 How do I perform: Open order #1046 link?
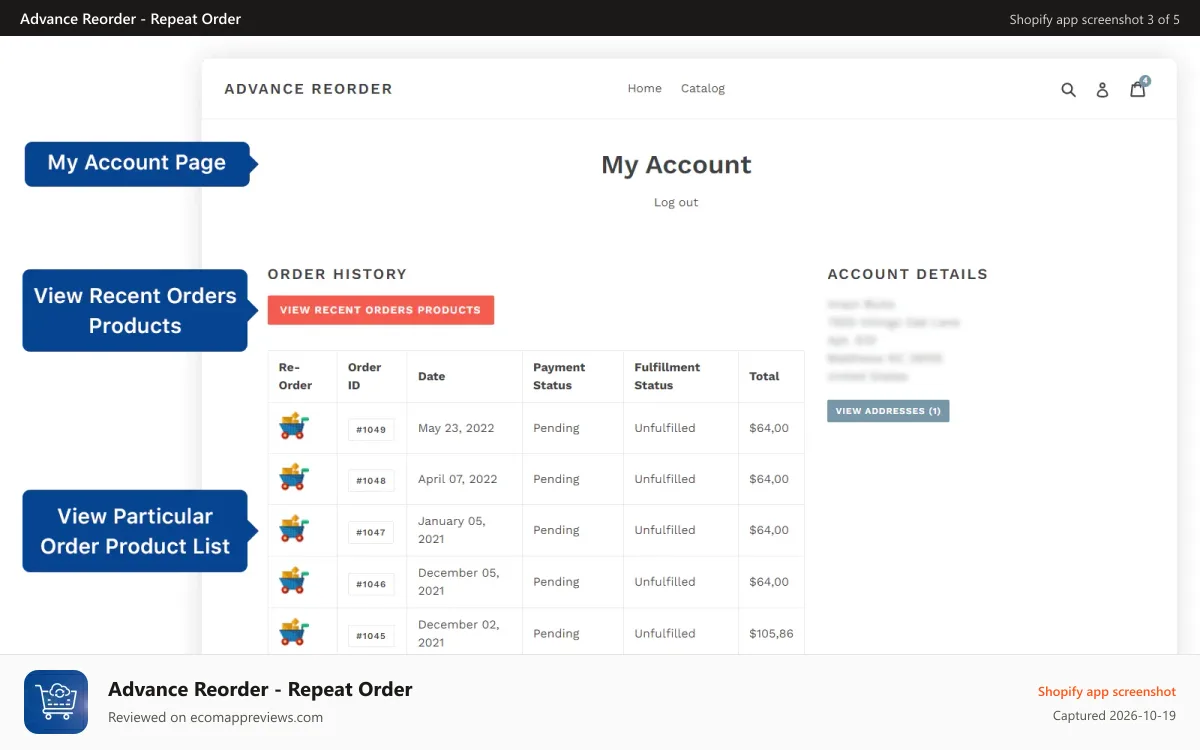click(x=371, y=583)
